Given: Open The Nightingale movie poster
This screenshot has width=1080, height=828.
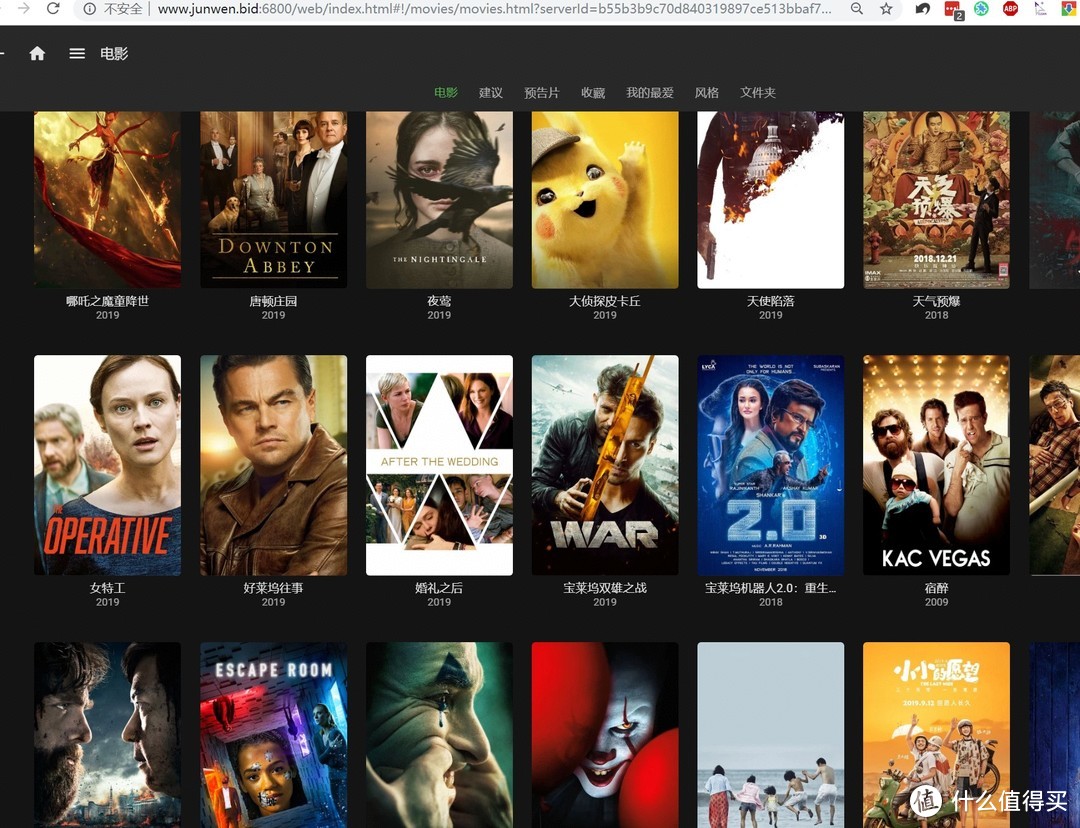Looking at the screenshot, I should tap(439, 200).
